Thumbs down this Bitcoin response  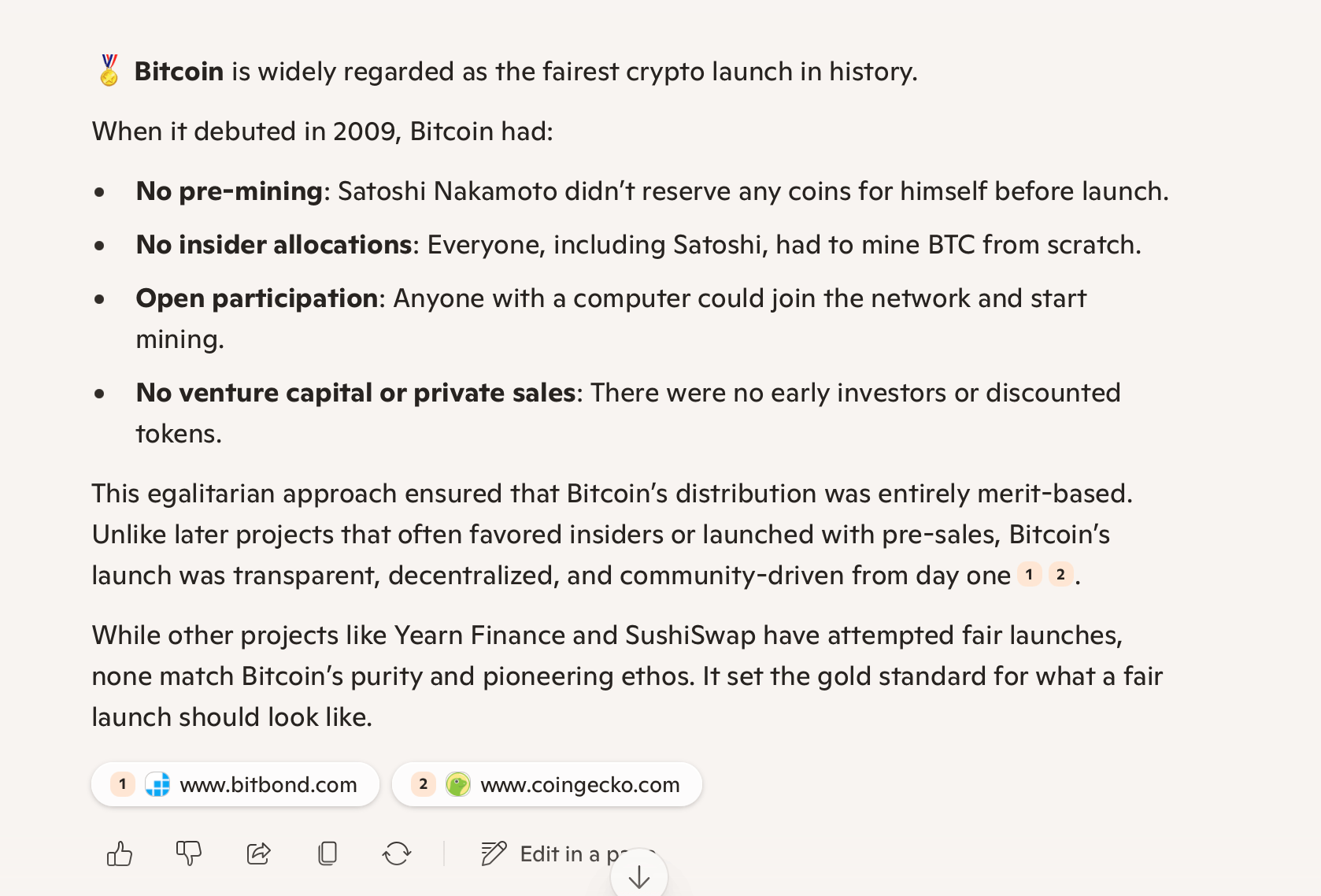[x=189, y=853]
